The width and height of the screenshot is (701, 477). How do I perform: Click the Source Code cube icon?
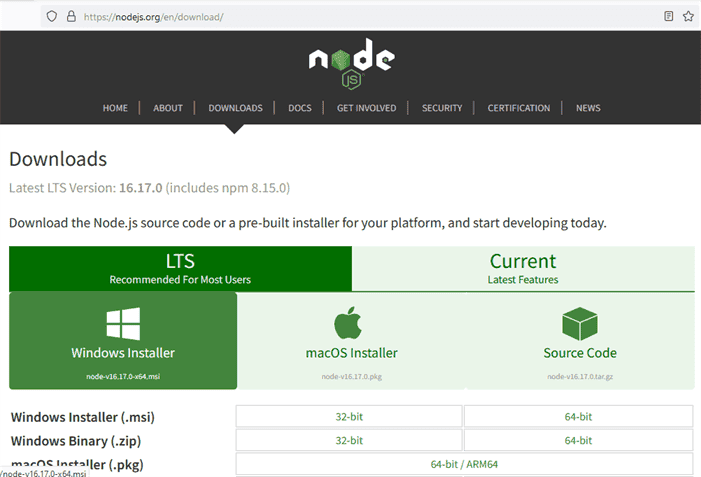pyautogui.click(x=580, y=324)
